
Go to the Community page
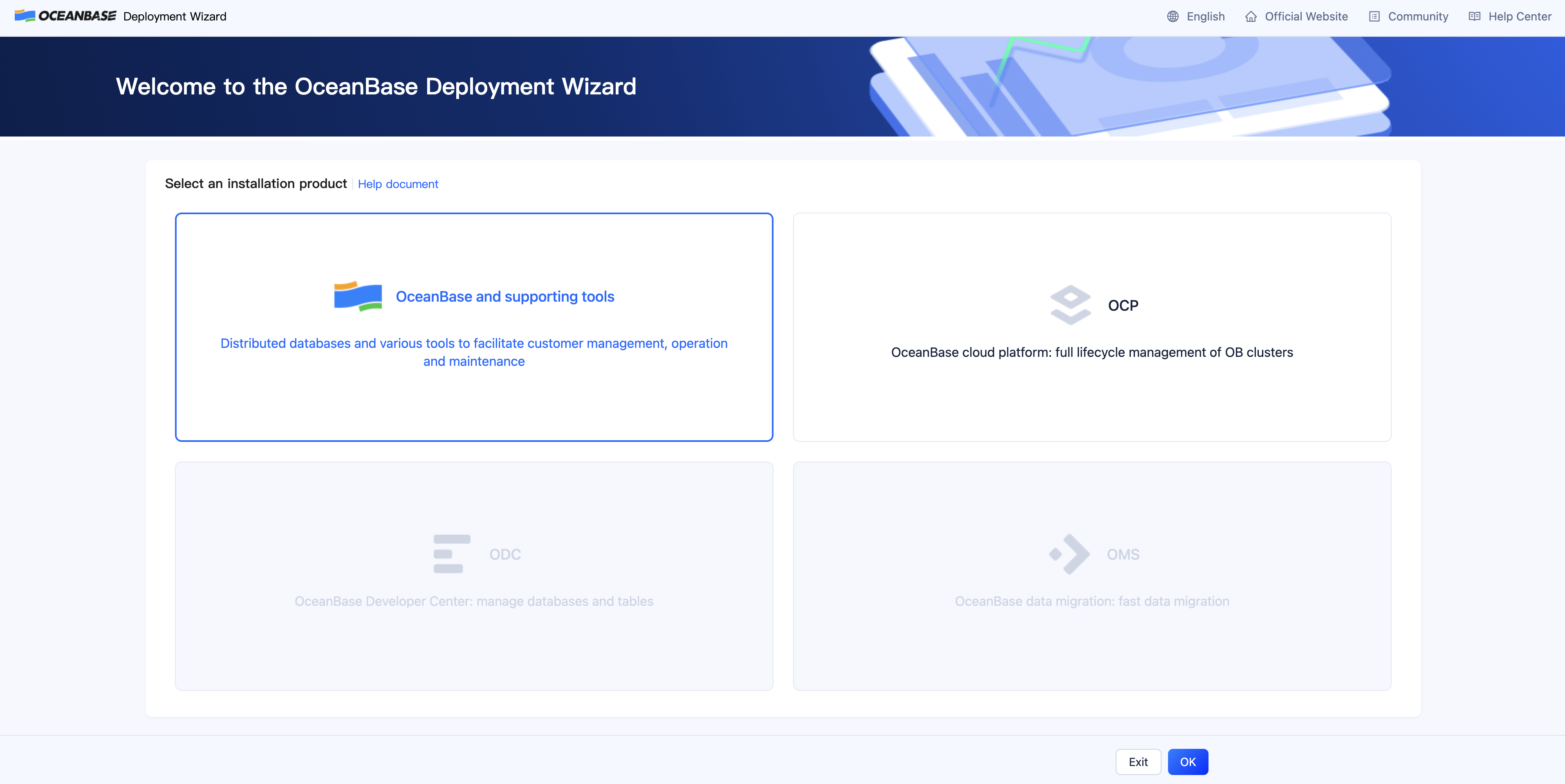(1417, 16)
